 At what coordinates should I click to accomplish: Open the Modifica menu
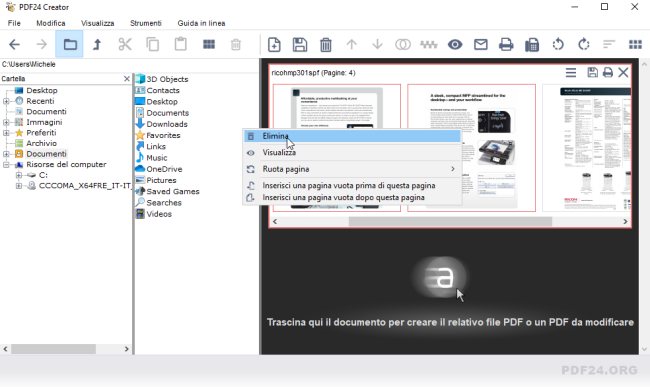[x=51, y=23]
